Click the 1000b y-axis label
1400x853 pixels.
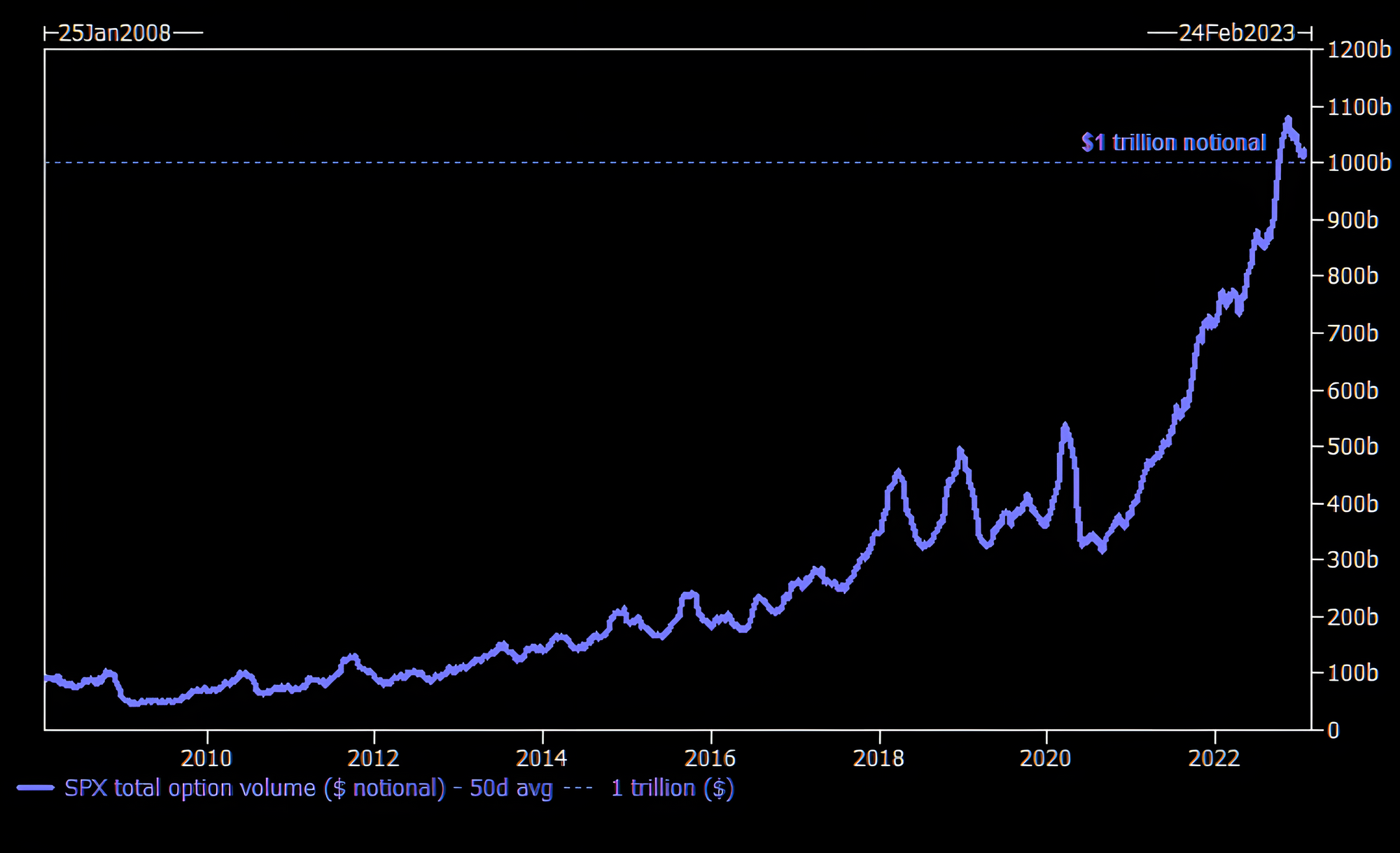(1359, 163)
